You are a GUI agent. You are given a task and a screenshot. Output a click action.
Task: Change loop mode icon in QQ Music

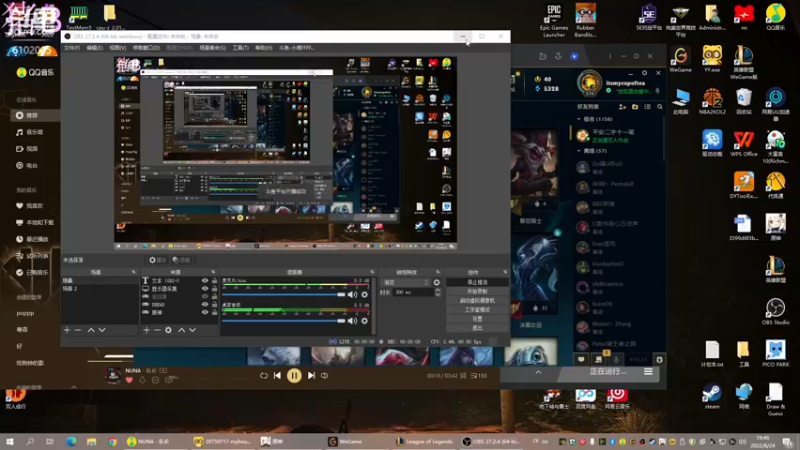coord(264,376)
